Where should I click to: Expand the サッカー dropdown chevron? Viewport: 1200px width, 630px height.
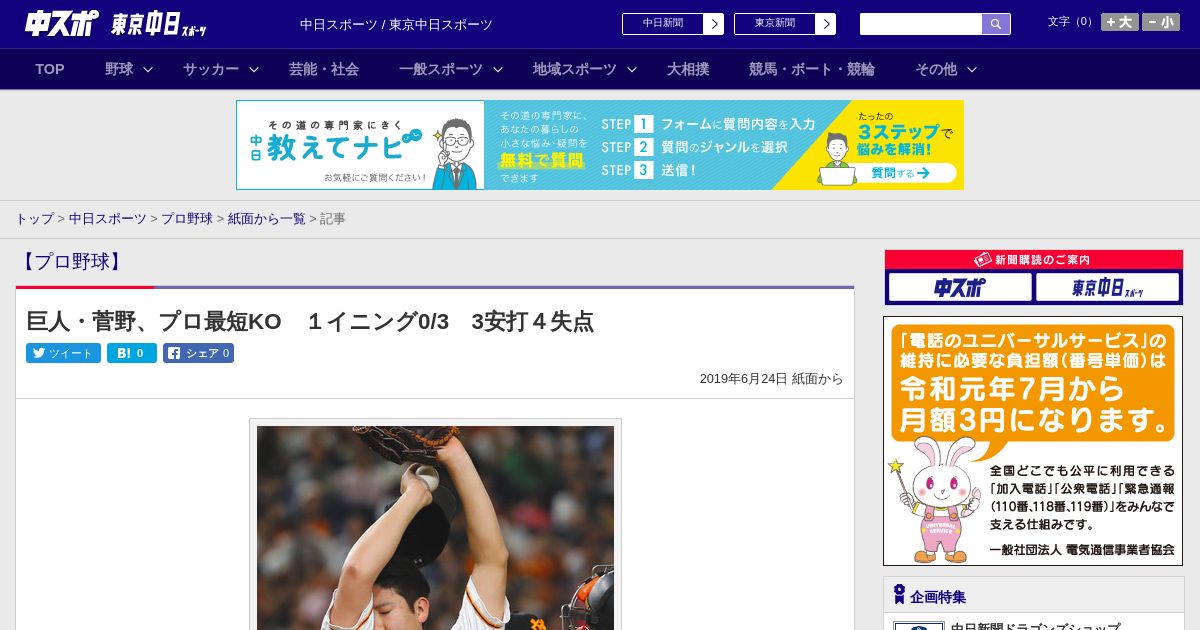[x=254, y=69]
